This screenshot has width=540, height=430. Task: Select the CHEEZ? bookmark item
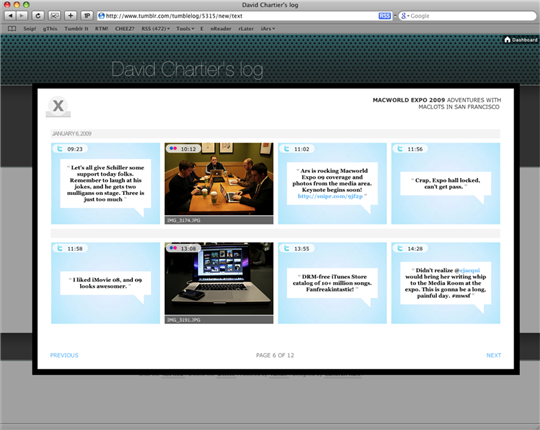click(125, 29)
